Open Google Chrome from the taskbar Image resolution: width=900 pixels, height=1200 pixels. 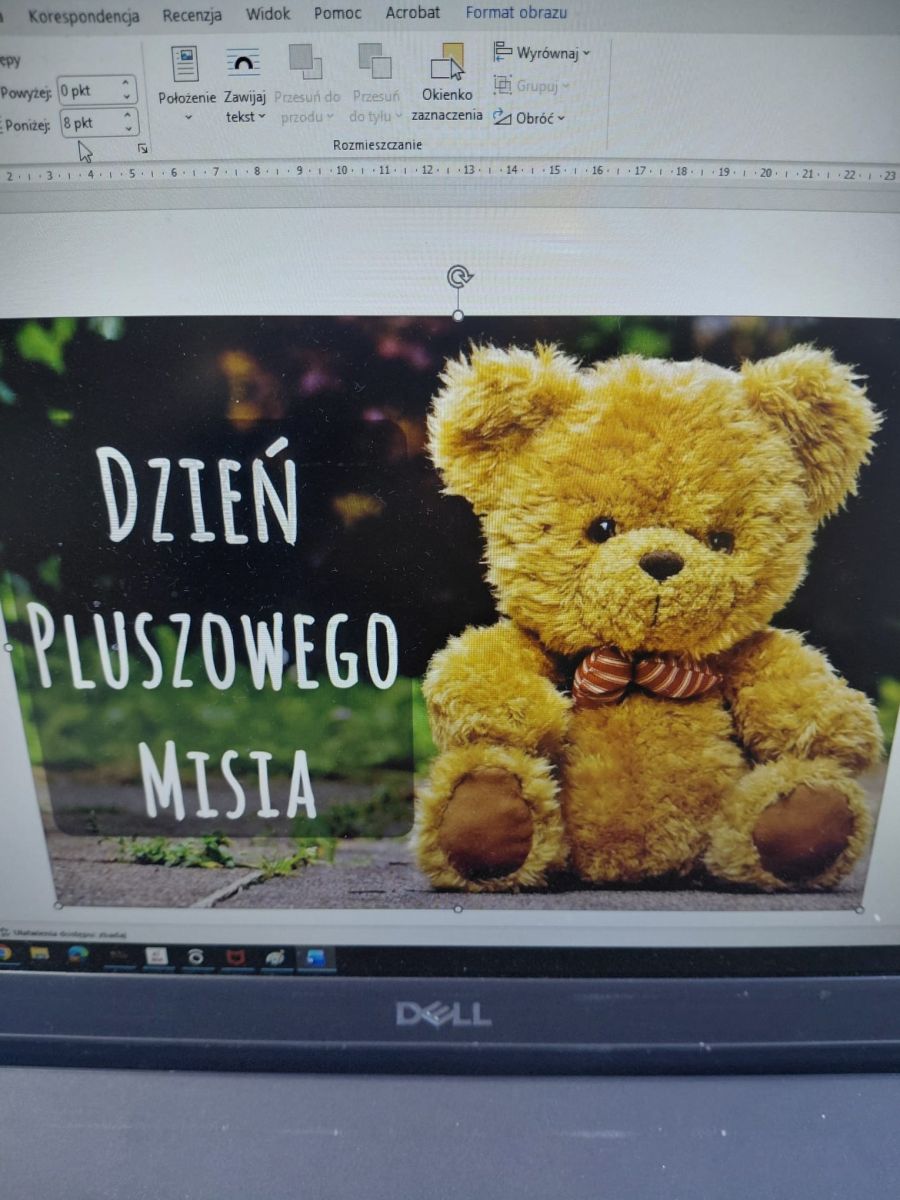[5, 955]
